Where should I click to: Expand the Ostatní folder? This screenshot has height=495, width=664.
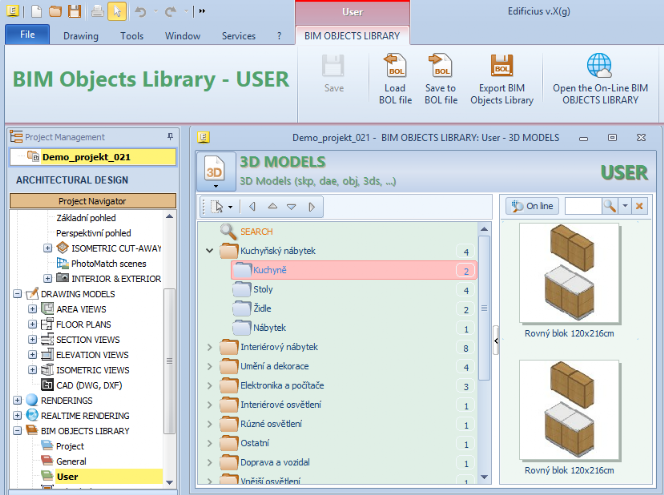(209, 443)
